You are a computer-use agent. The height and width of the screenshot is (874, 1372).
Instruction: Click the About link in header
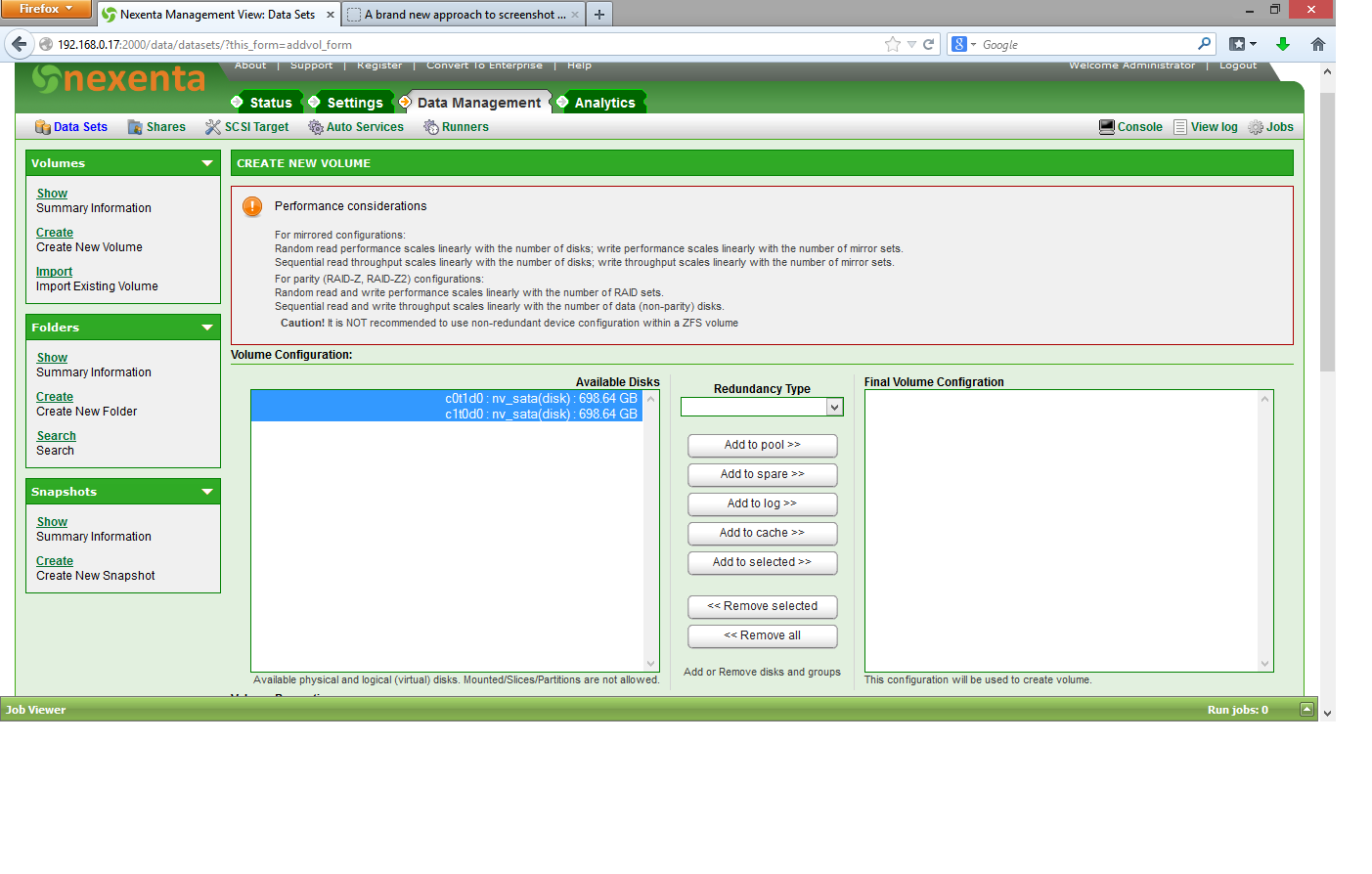point(250,66)
